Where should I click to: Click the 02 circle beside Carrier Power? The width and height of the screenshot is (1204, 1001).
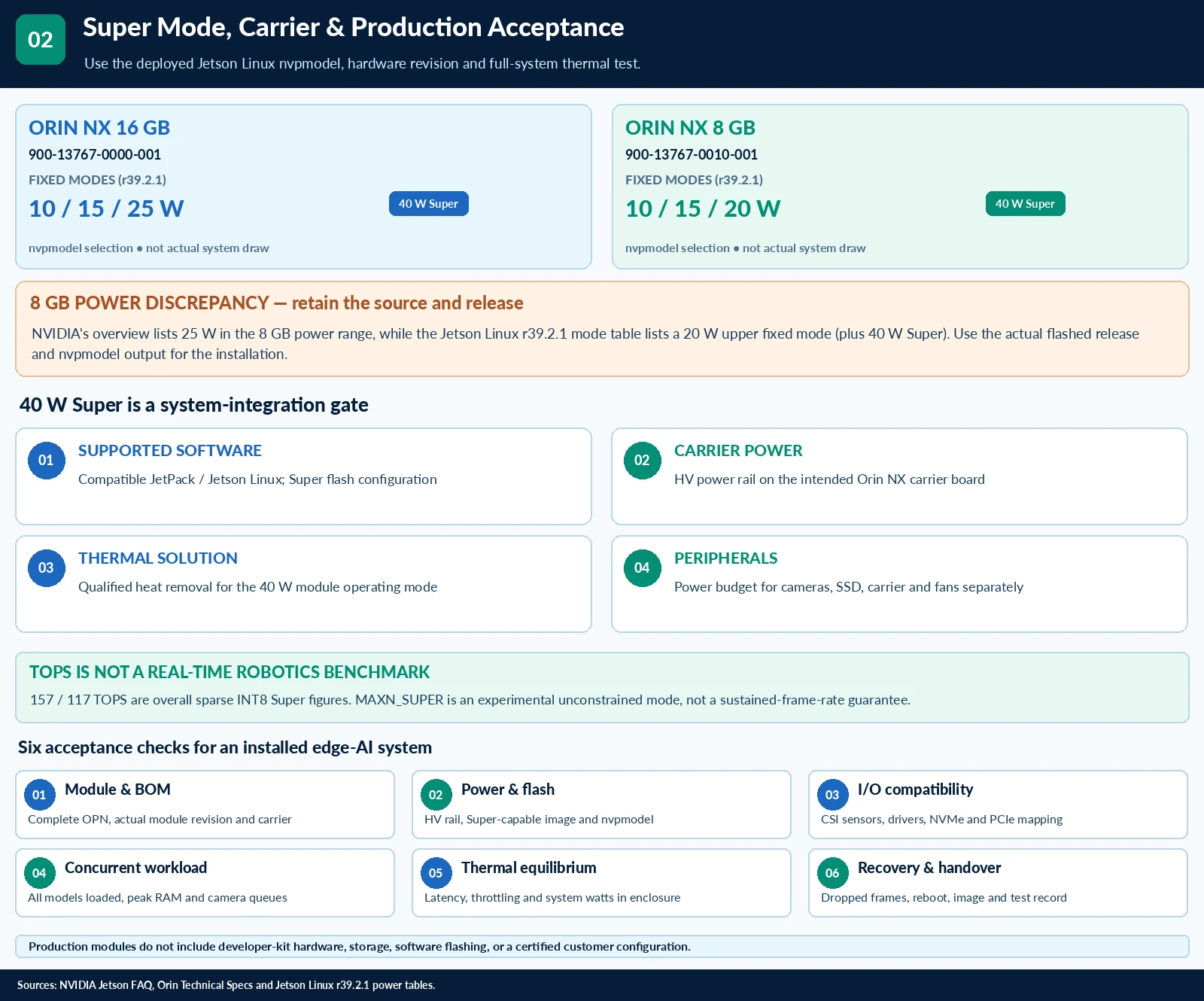tap(642, 460)
